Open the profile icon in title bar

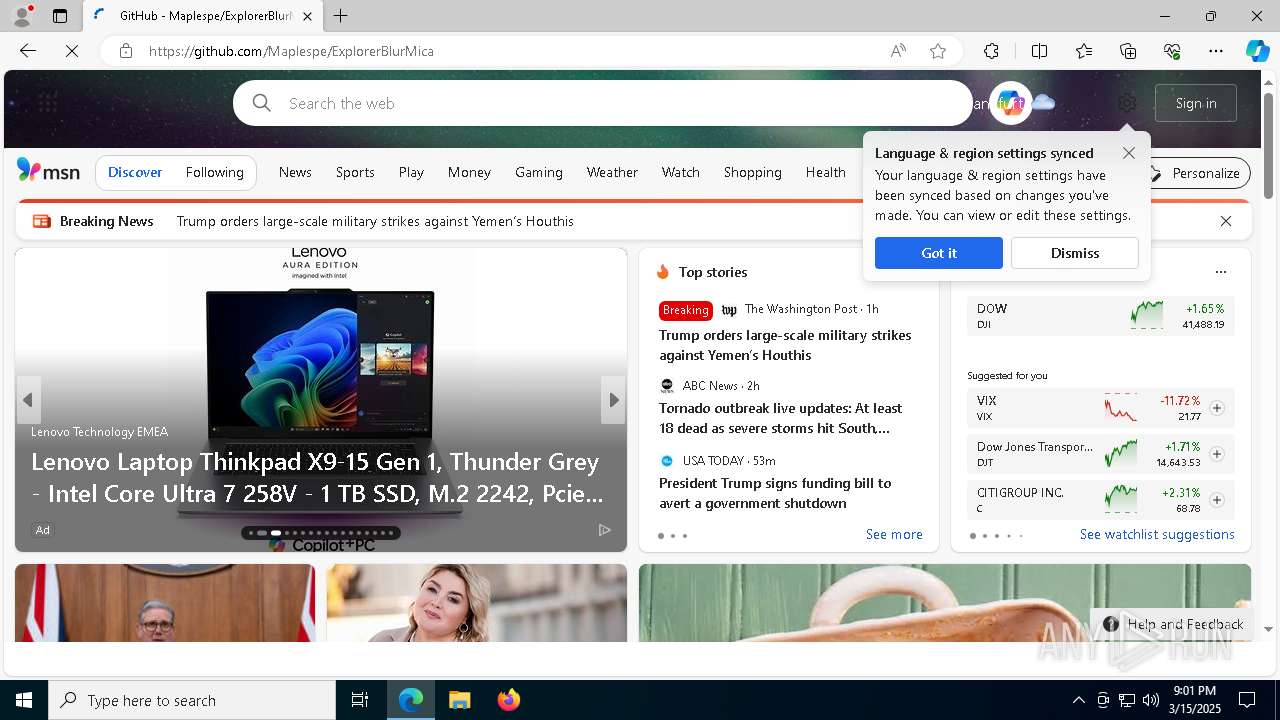(x=22, y=16)
